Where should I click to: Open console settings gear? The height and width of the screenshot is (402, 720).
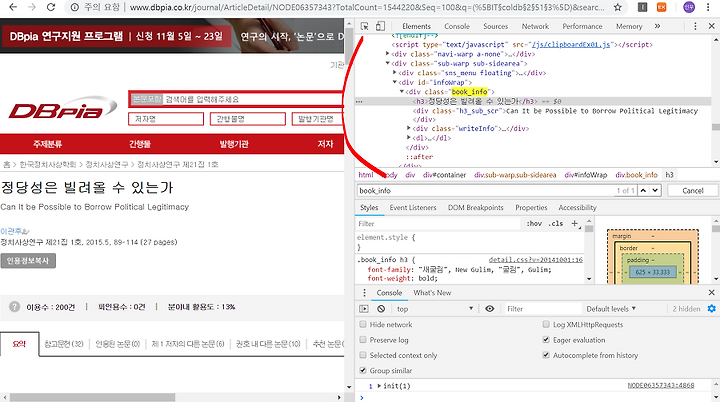711,309
